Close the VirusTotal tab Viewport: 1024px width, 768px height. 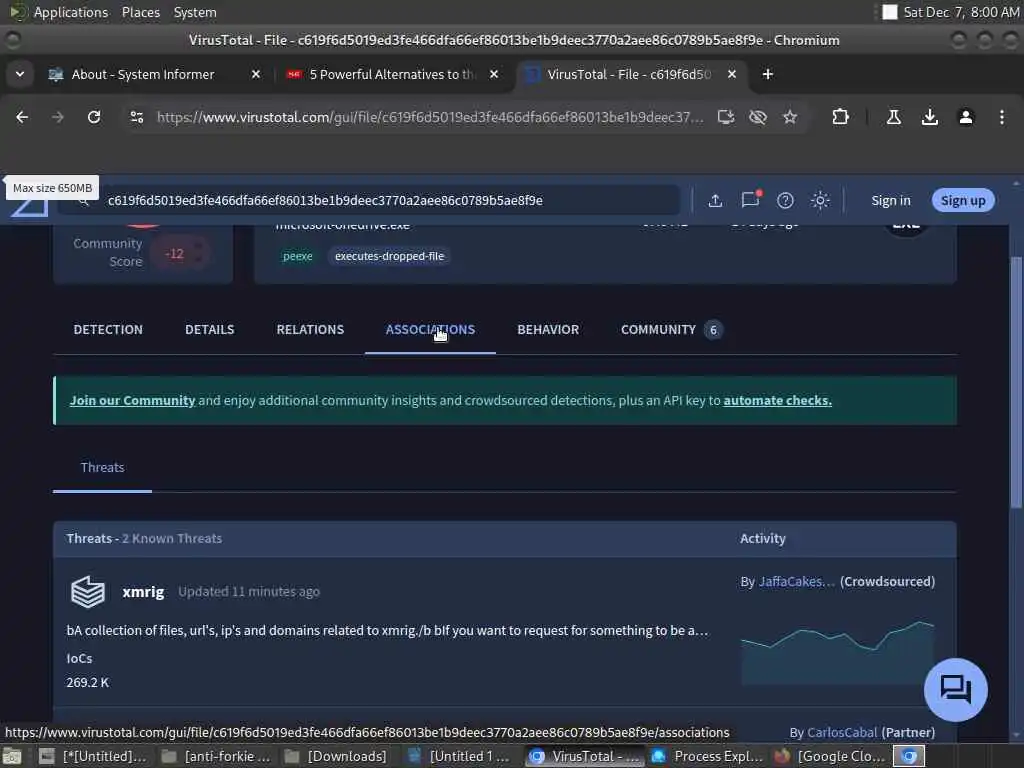click(732, 74)
